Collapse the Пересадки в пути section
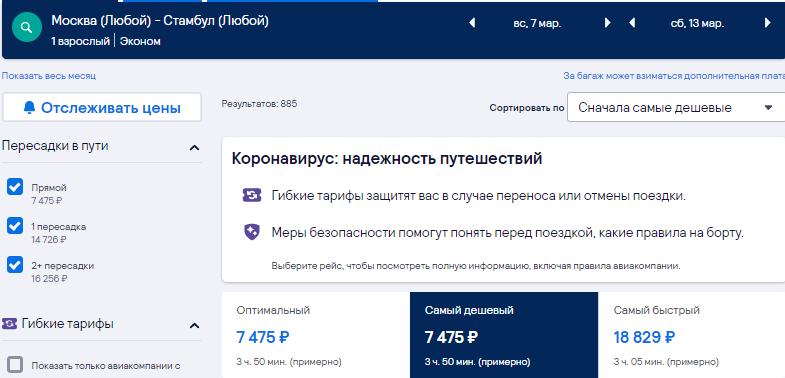Screen dimensions: 785x378 (x=195, y=147)
